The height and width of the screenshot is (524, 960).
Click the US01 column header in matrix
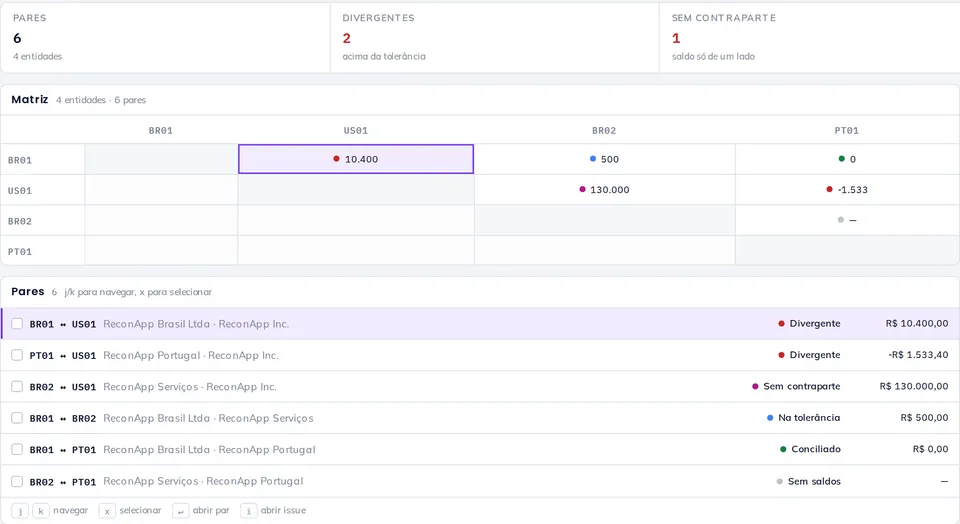point(356,130)
